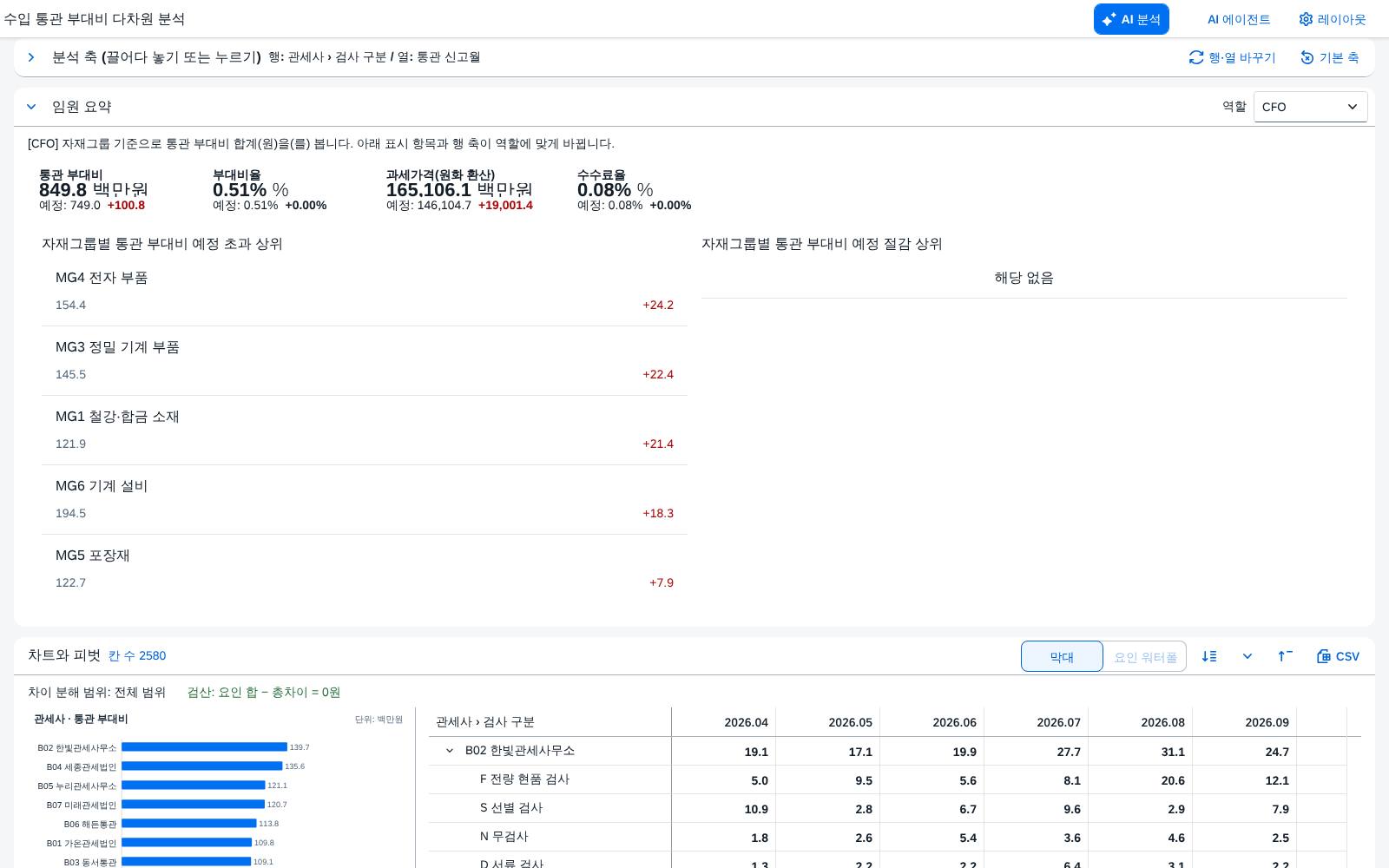Open 레이아웃 settings

click(x=1333, y=19)
